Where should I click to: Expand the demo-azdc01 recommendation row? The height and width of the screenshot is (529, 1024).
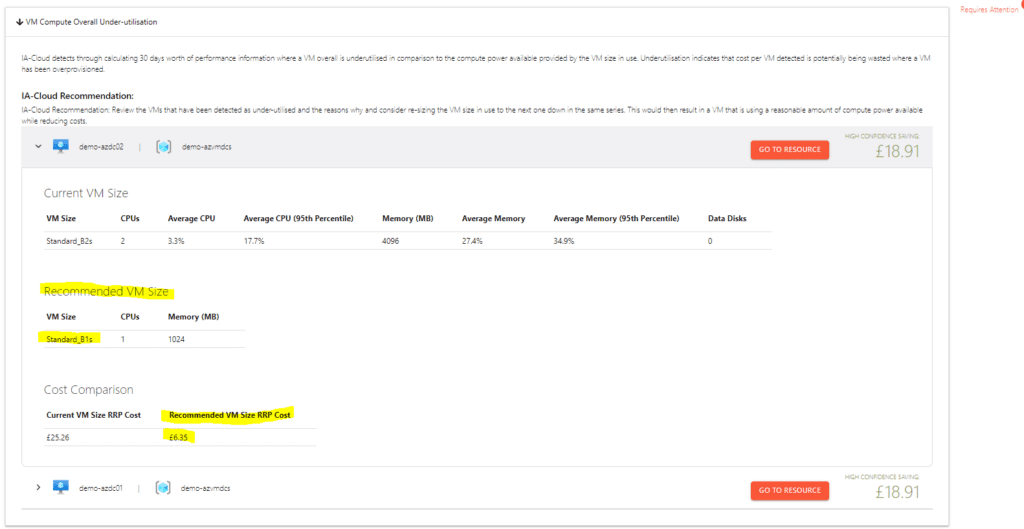coord(38,487)
